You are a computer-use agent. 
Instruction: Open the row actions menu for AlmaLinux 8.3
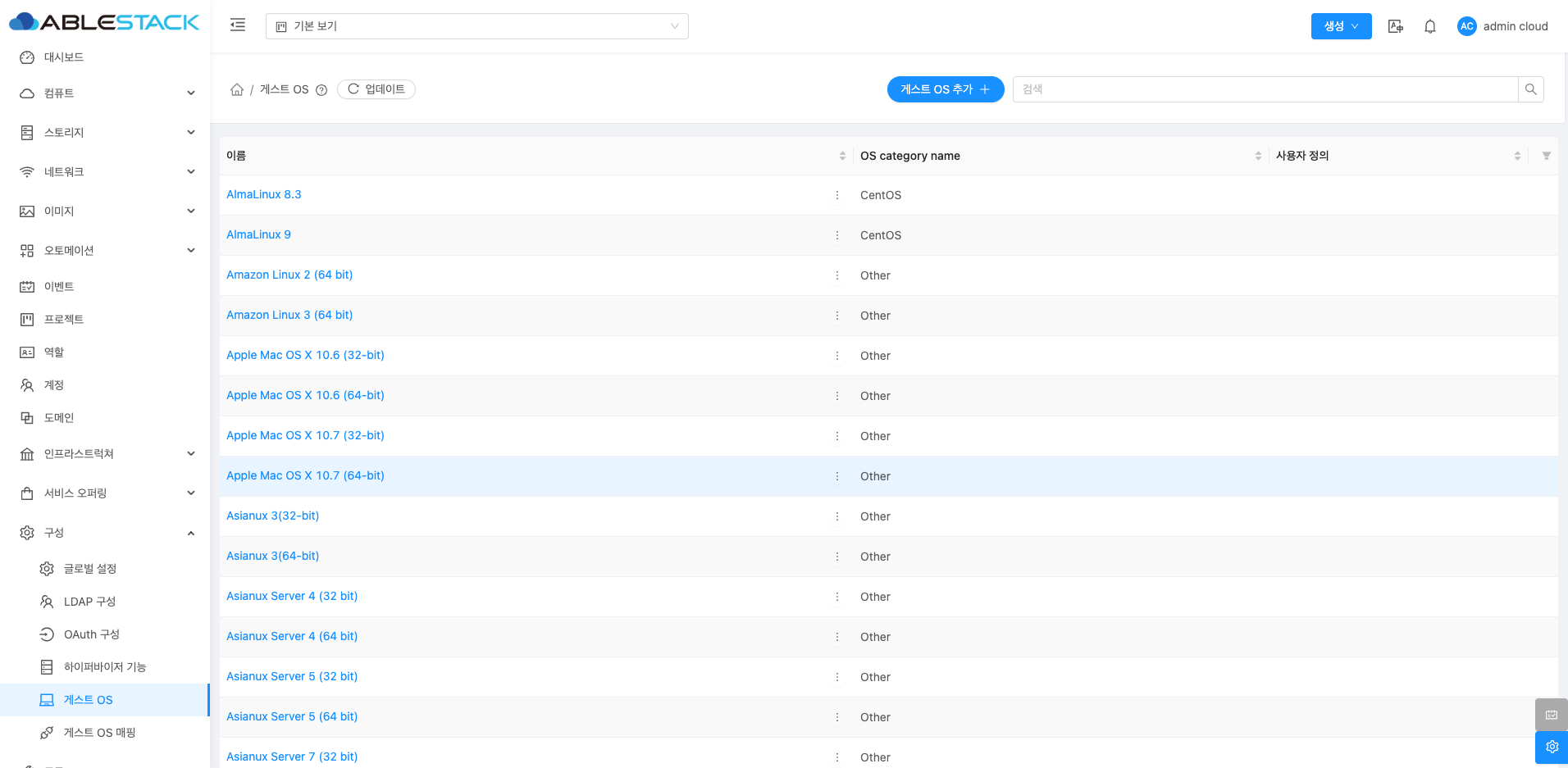coord(836,195)
